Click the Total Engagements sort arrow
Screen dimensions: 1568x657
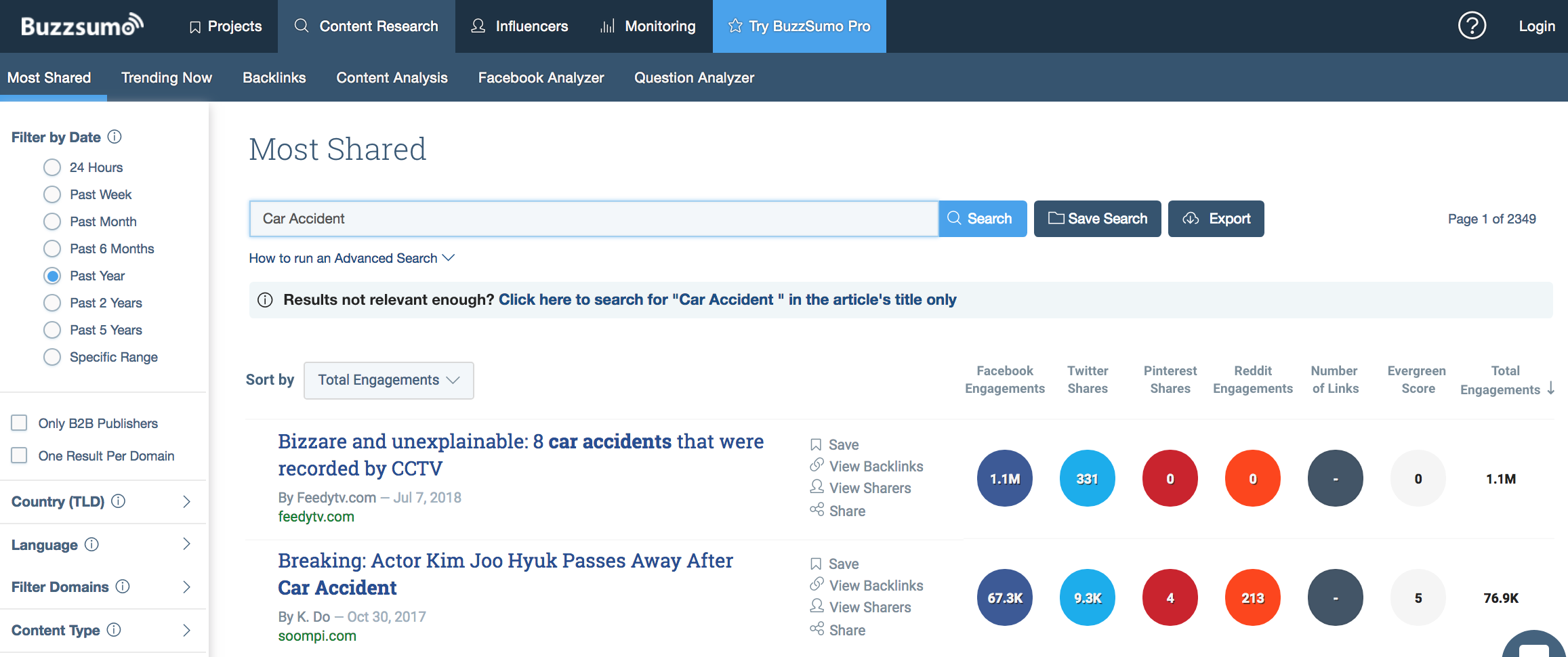click(x=1550, y=388)
